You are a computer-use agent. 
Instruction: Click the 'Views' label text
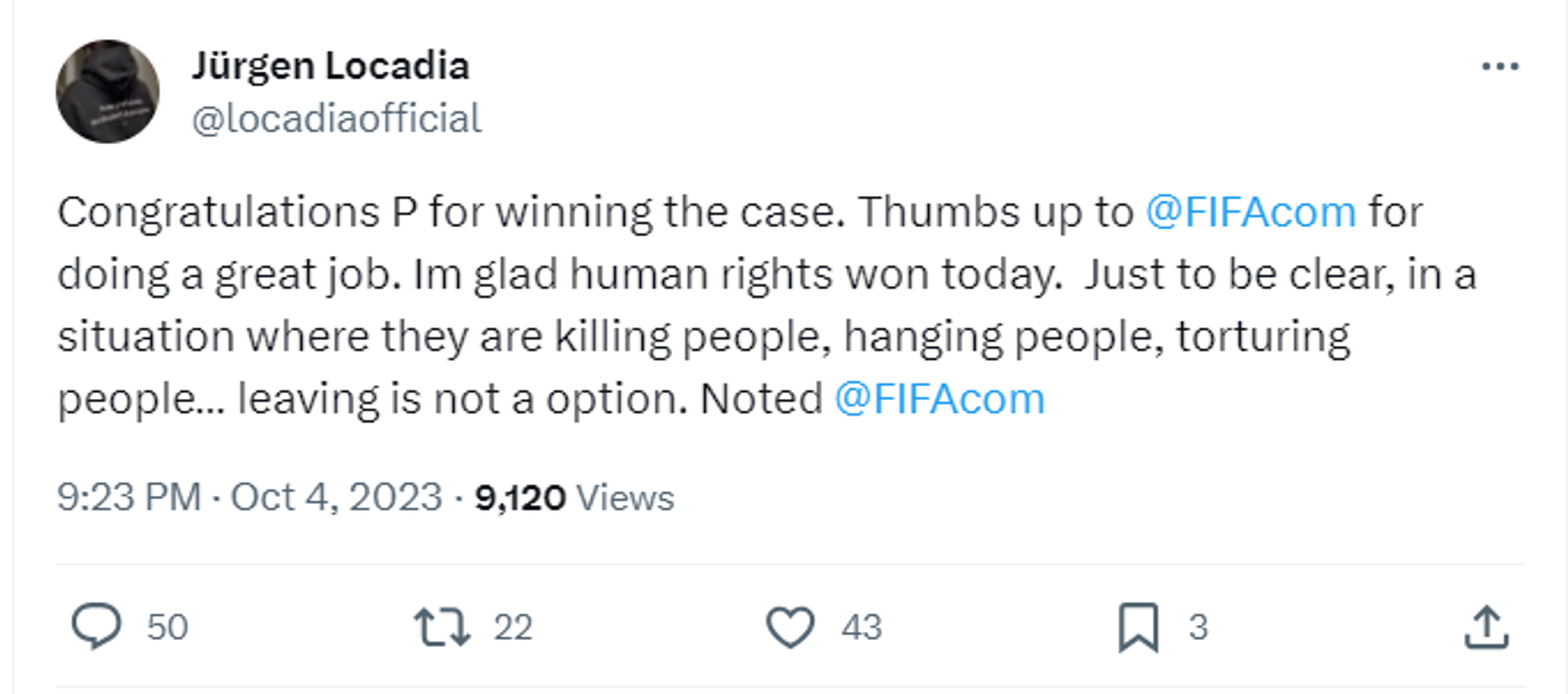pyautogui.click(x=625, y=498)
